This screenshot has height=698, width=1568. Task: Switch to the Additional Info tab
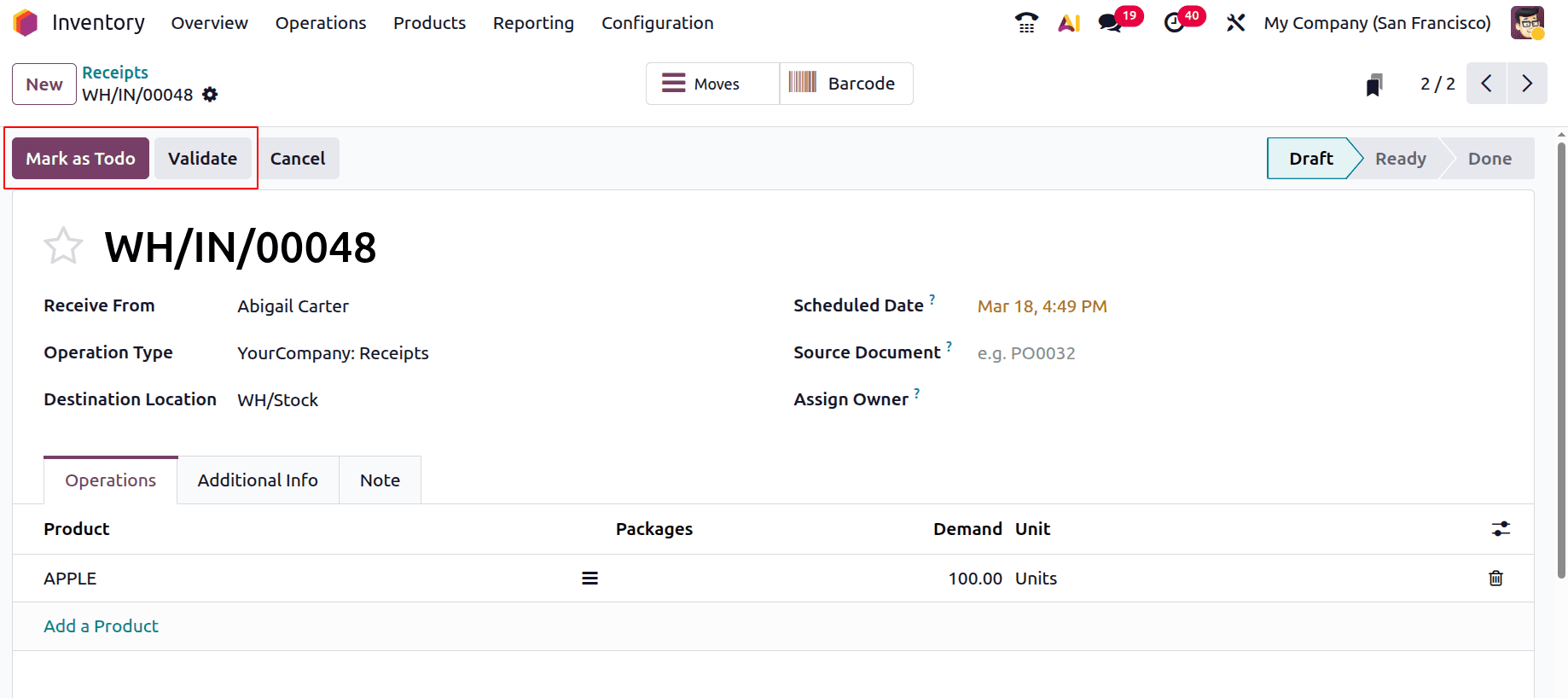(258, 480)
